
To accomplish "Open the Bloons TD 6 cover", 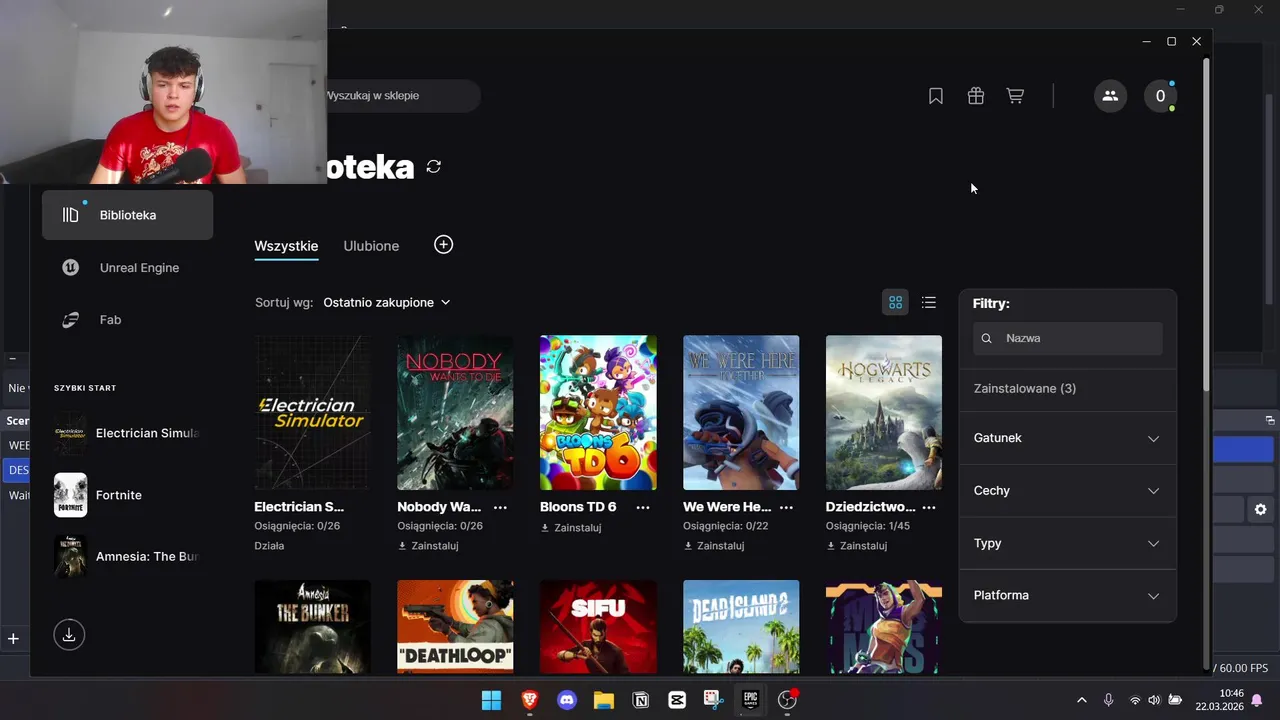I will (598, 412).
